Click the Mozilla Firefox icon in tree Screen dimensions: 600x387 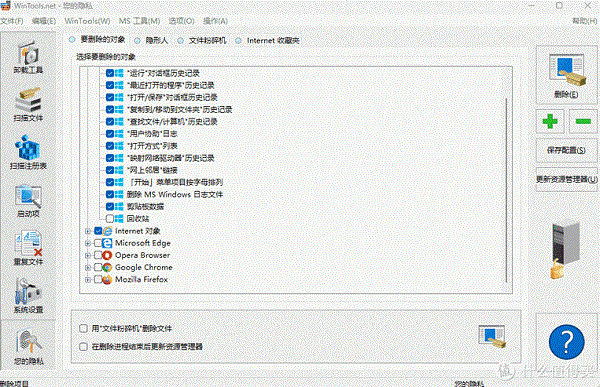108,279
